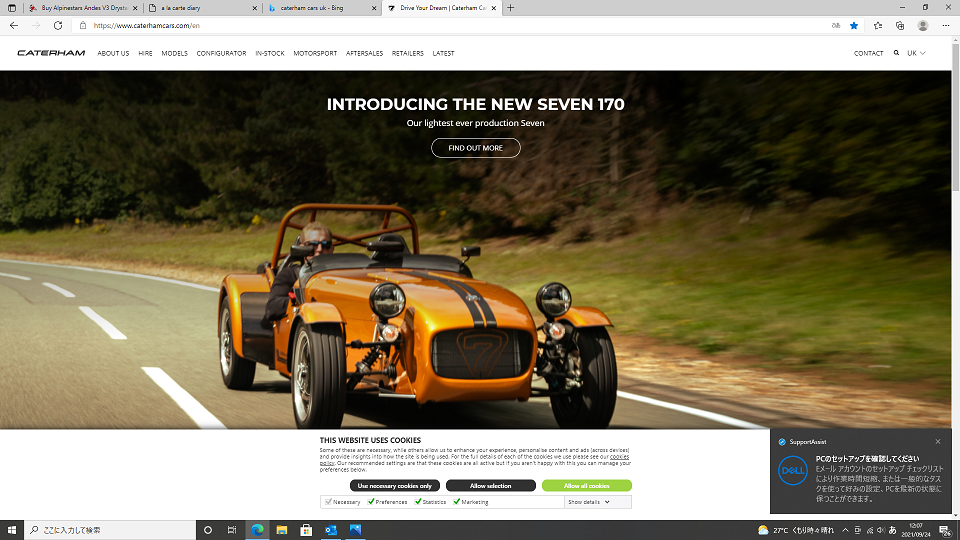Screen dimensions: 960x540
Task: Toggle the Necessary cookies checkbox
Action: pos(328,501)
